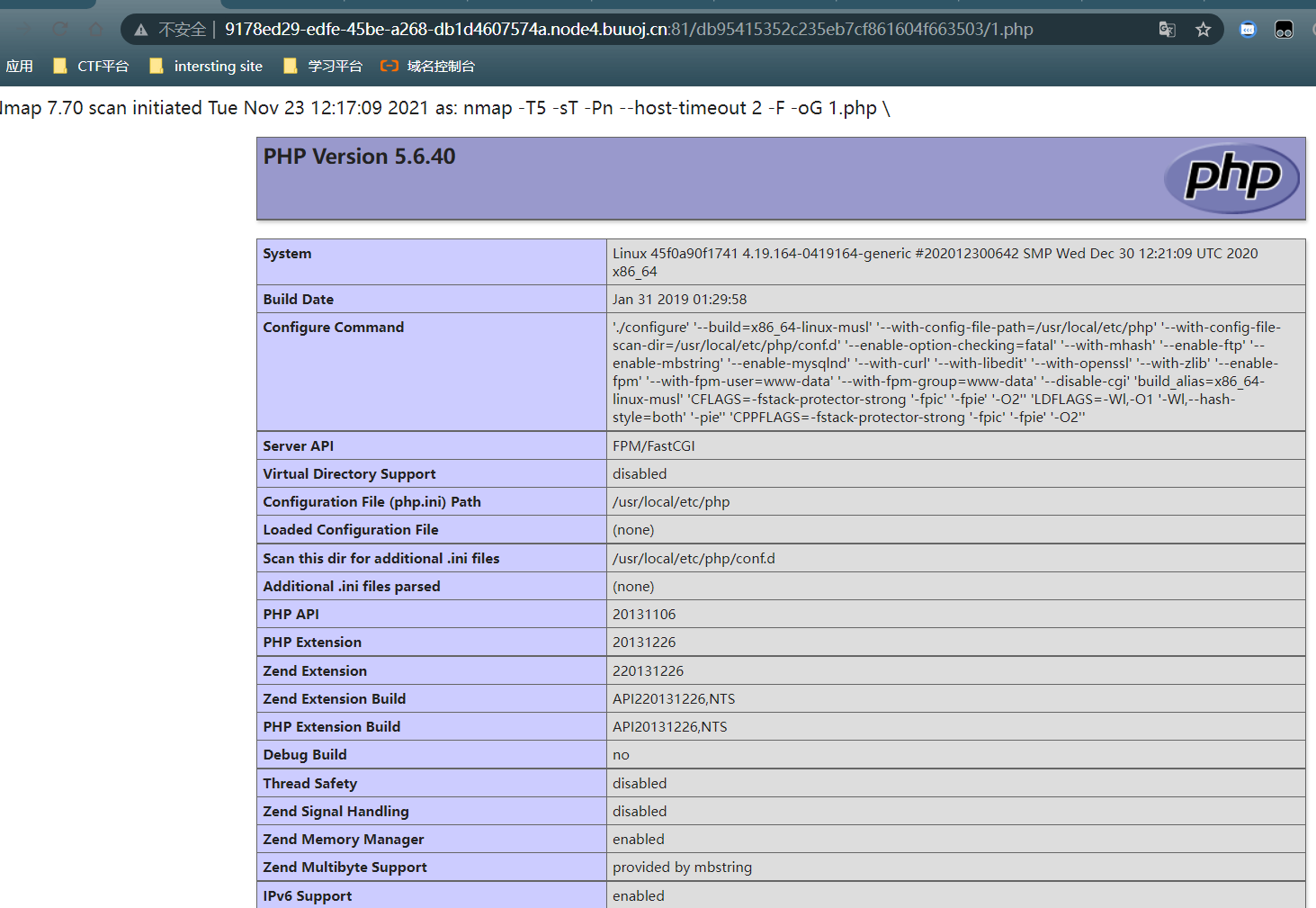This screenshot has height=908, width=1316.
Task: Click the URL in the address bar
Action: tap(629, 30)
